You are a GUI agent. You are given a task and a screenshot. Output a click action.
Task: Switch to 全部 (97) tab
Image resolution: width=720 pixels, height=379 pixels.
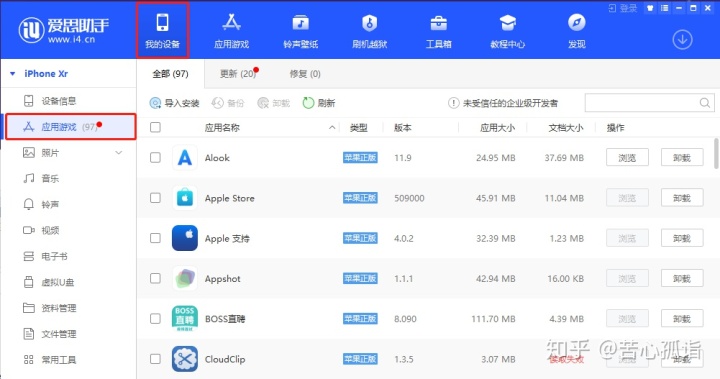point(170,74)
